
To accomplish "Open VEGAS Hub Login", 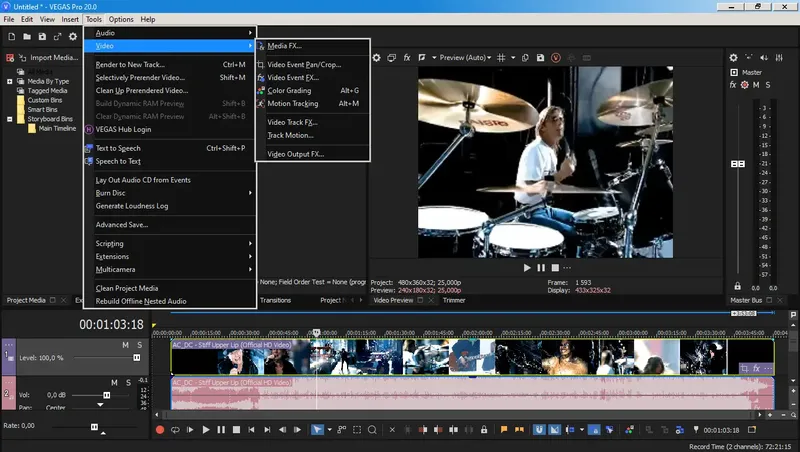I will (x=122, y=129).
